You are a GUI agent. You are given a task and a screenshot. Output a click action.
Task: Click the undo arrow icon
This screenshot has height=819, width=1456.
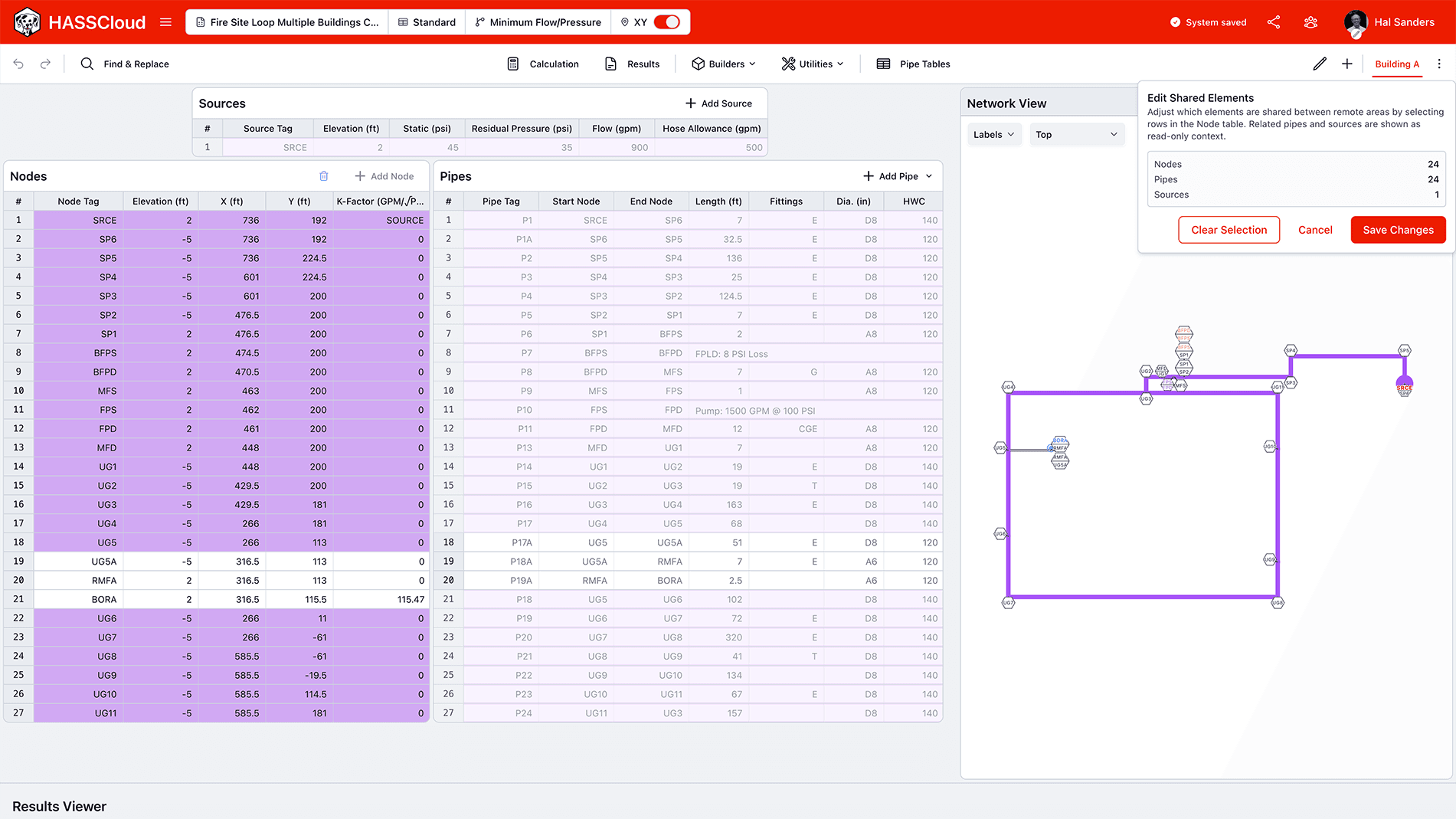pyautogui.click(x=18, y=64)
